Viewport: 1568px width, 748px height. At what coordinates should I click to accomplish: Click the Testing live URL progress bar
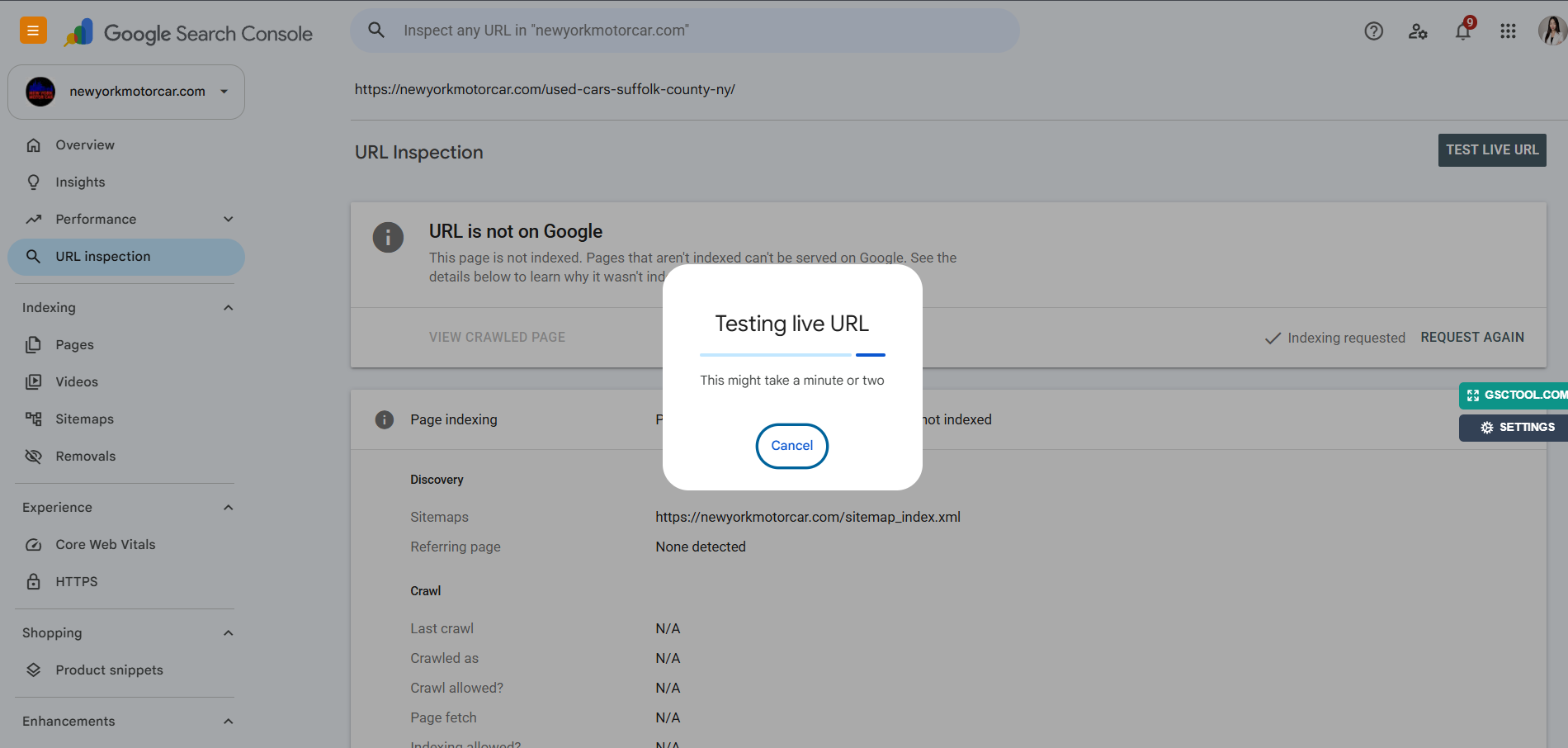tap(792, 355)
